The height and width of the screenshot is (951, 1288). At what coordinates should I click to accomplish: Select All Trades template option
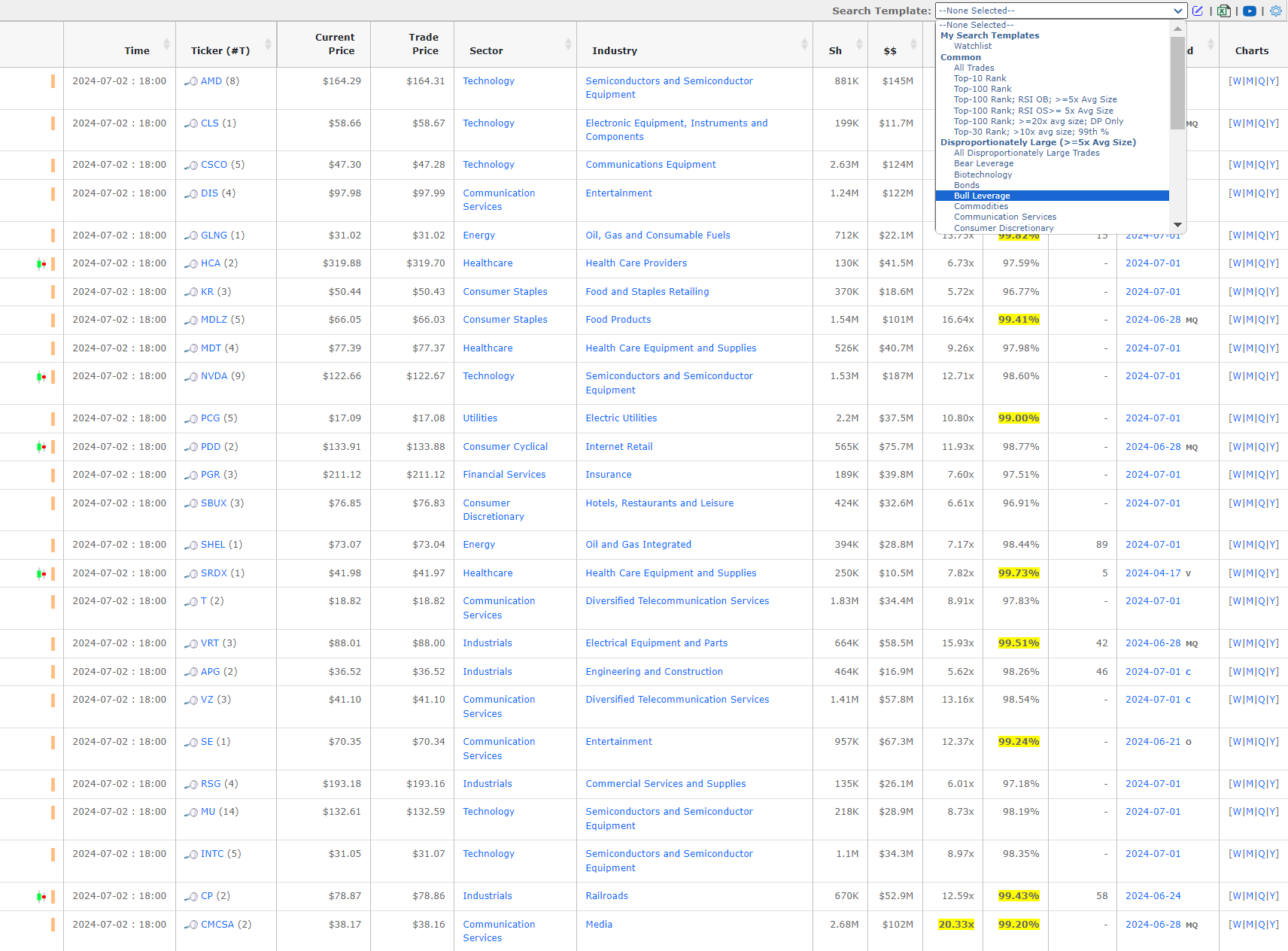tap(1052, 68)
